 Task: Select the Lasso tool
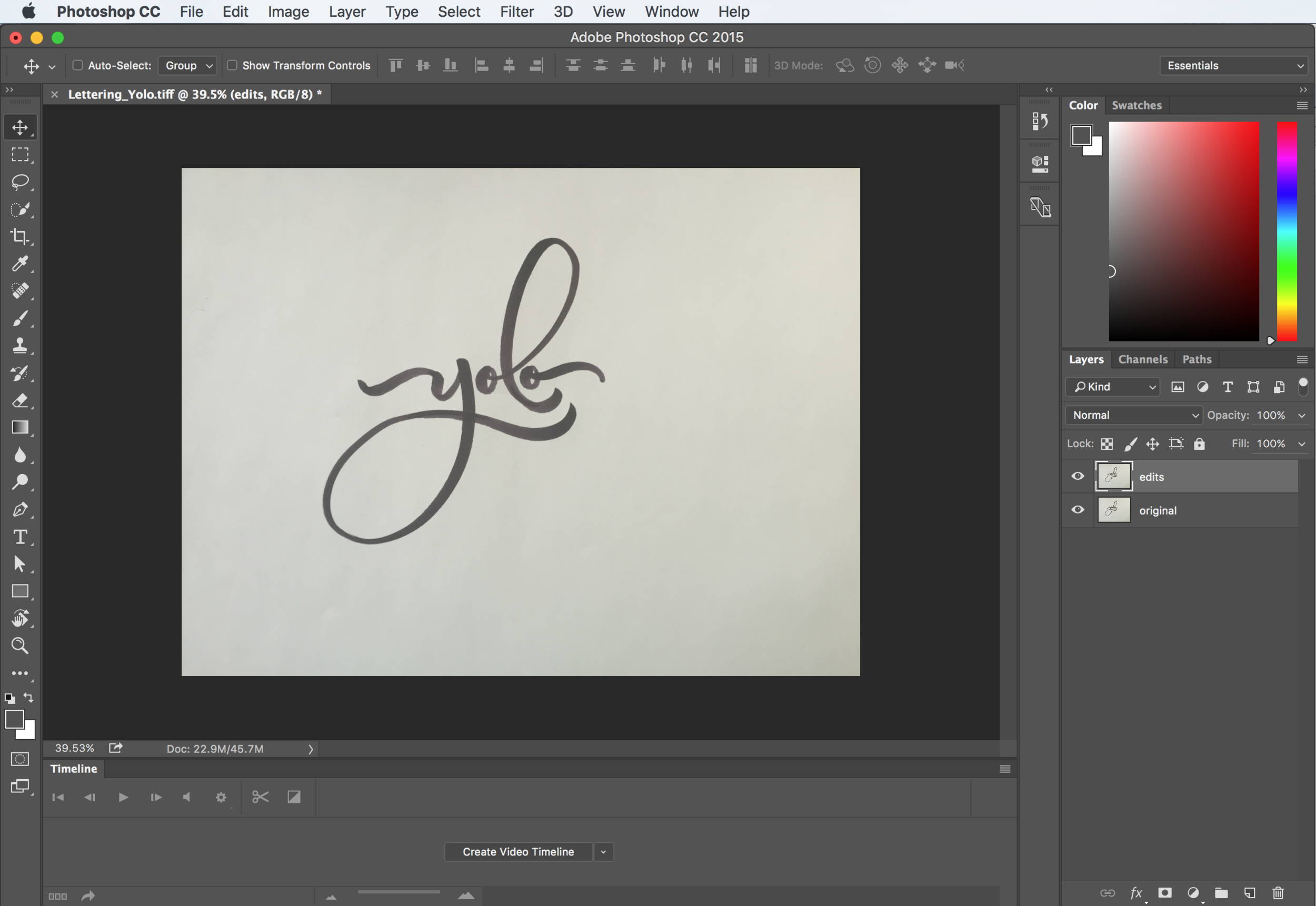click(x=21, y=182)
